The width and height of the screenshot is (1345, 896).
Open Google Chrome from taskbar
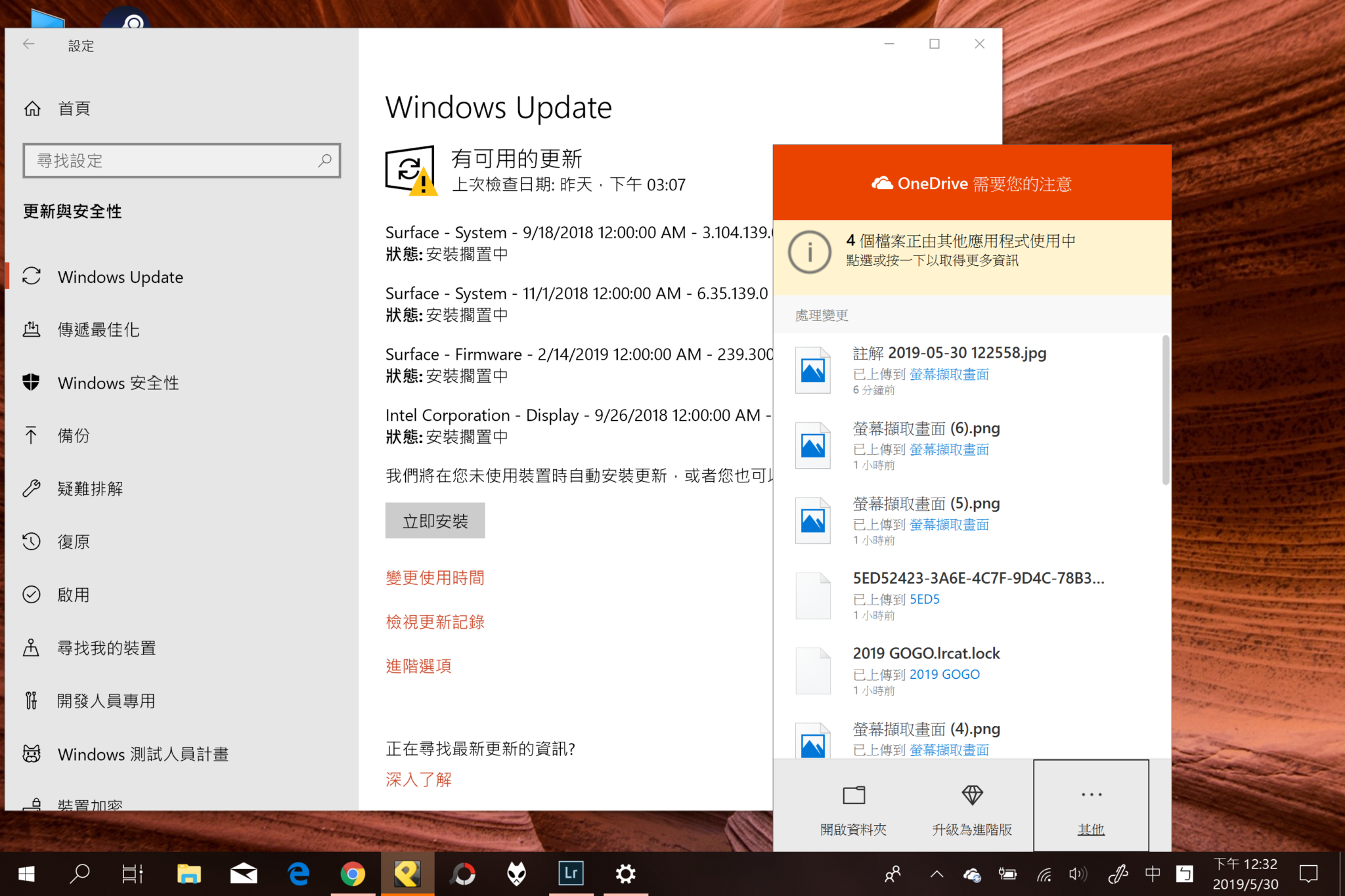click(353, 874)
